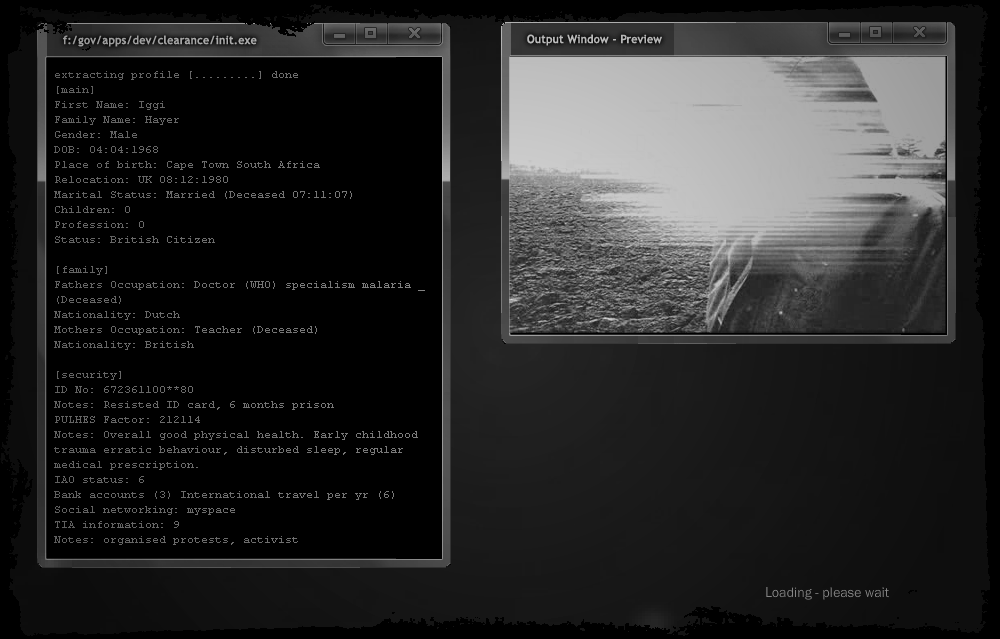Select the 'TIA information: 9' line

[117, 525]
